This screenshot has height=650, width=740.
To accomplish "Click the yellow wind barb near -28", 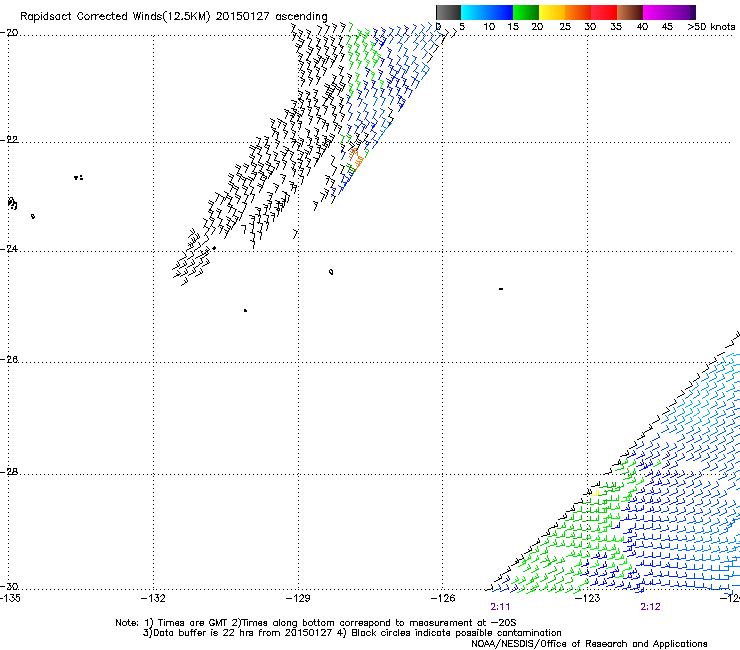I will click(x=597, y=493).
